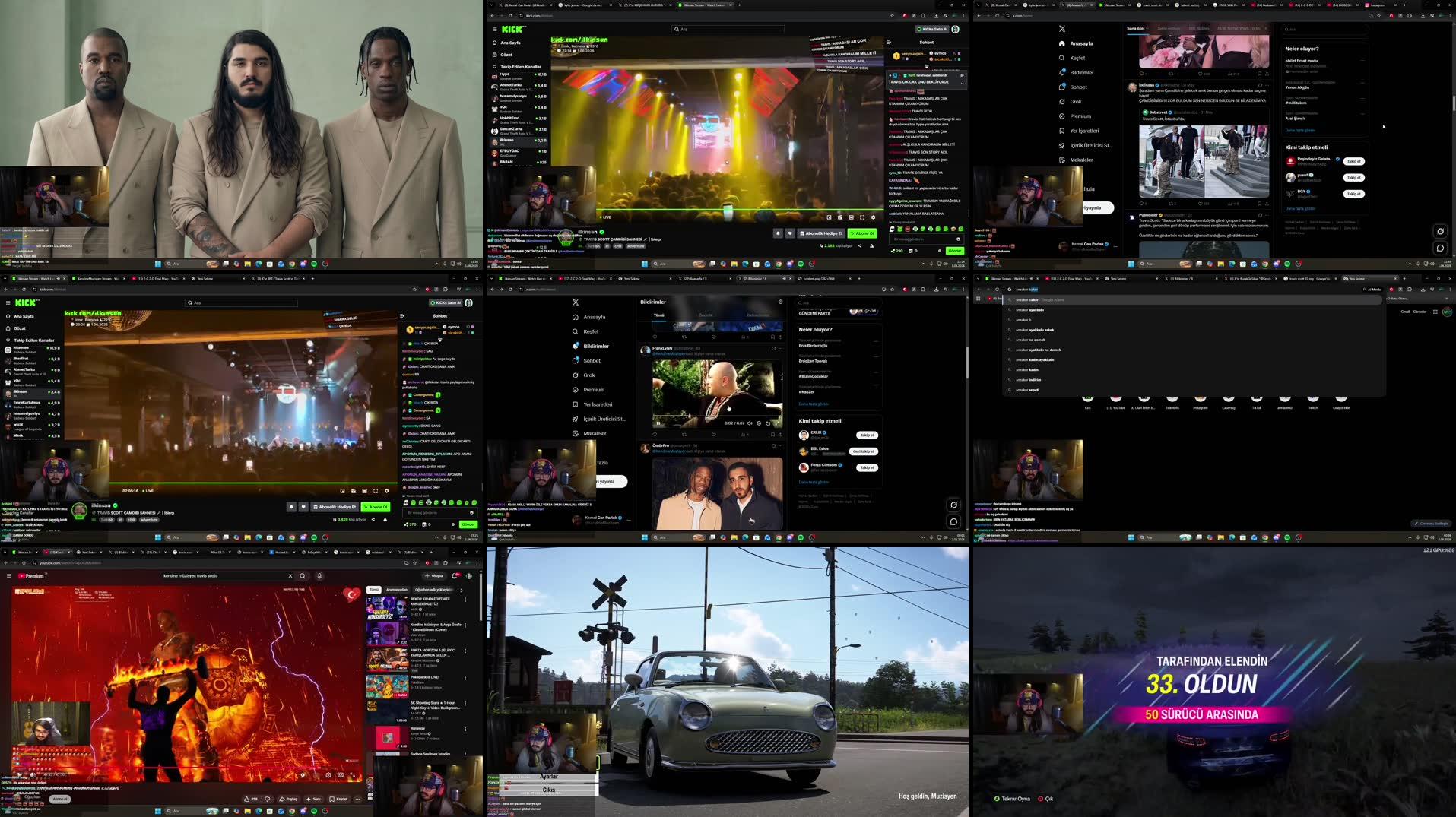Screen dimensions: 1456x817
Task: Click Abonelik Hediye Et in yellow-lights Kick window
Action: (x=821, y=233)
